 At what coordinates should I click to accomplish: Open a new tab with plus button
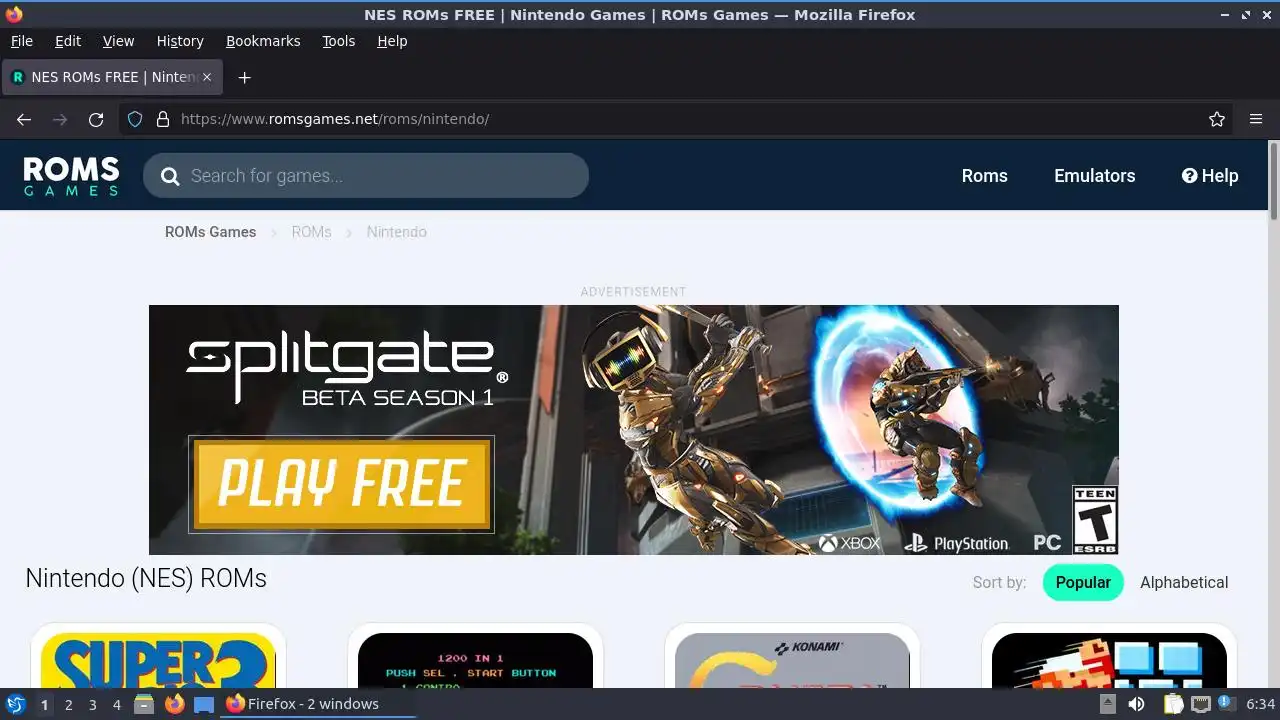(x=244, y=77)
